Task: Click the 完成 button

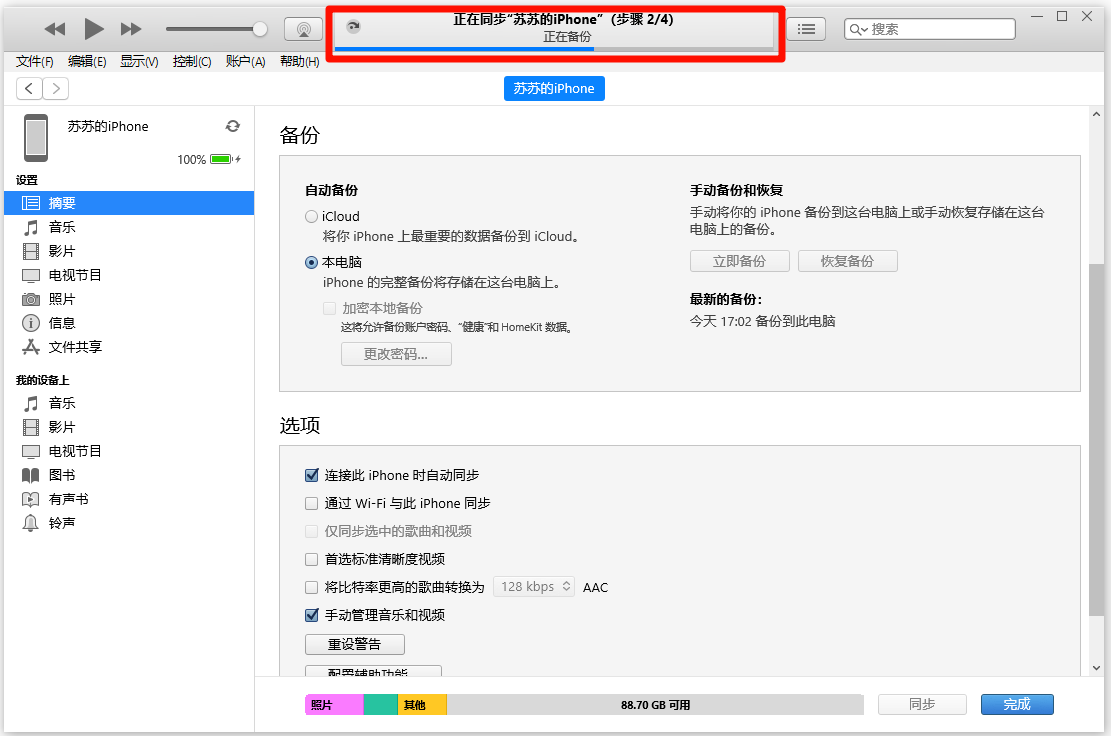Action: (1017, 705)
